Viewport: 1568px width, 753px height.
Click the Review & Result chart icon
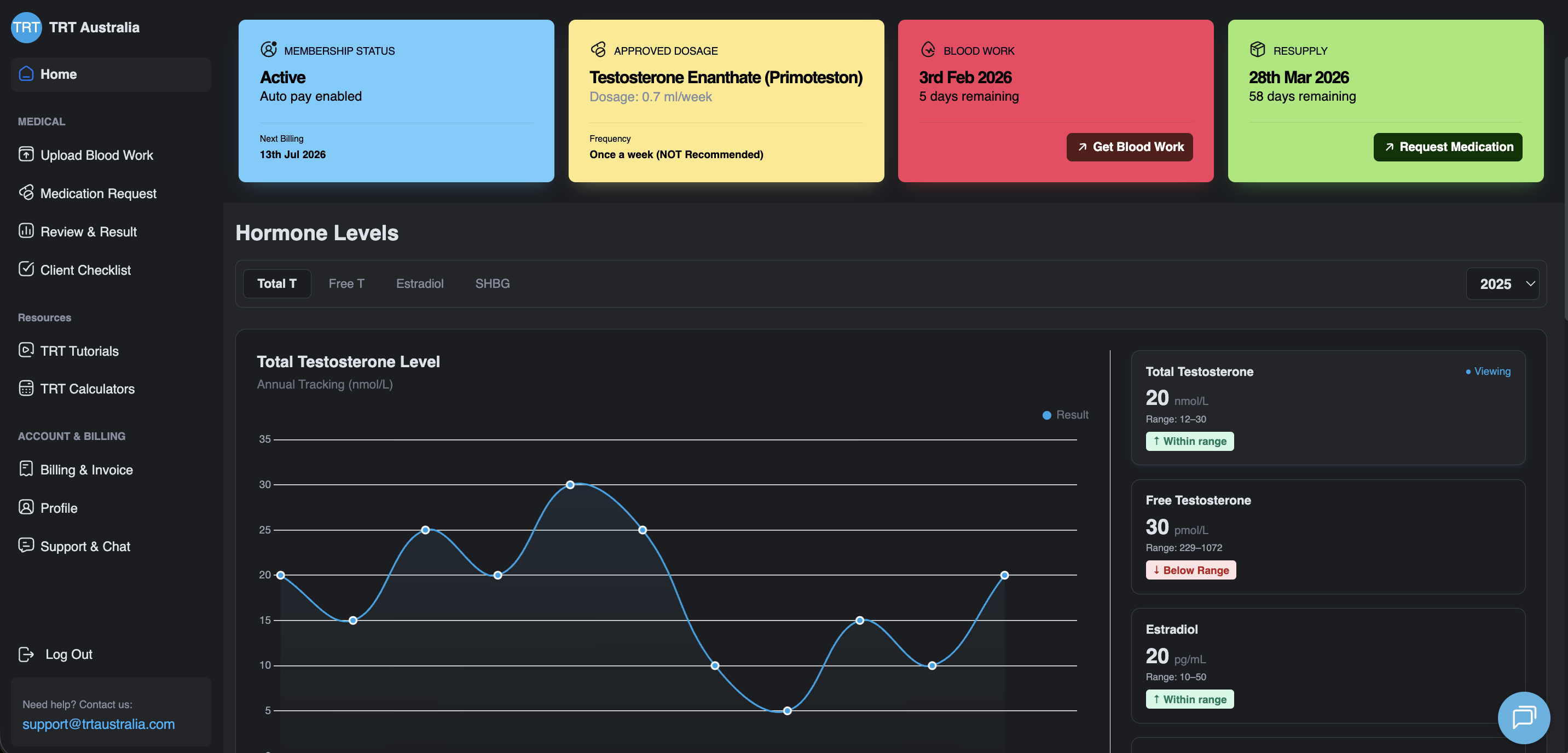coord(26,231)
